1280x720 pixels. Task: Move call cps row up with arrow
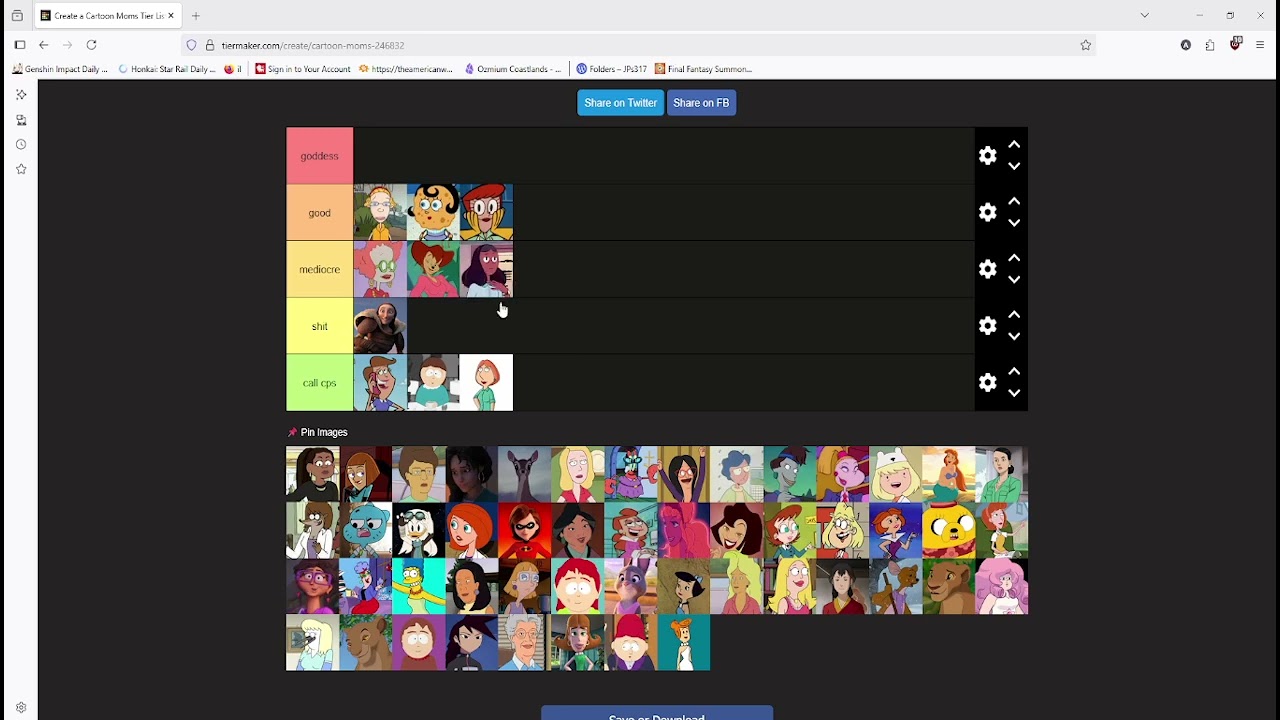point(1014,372)
